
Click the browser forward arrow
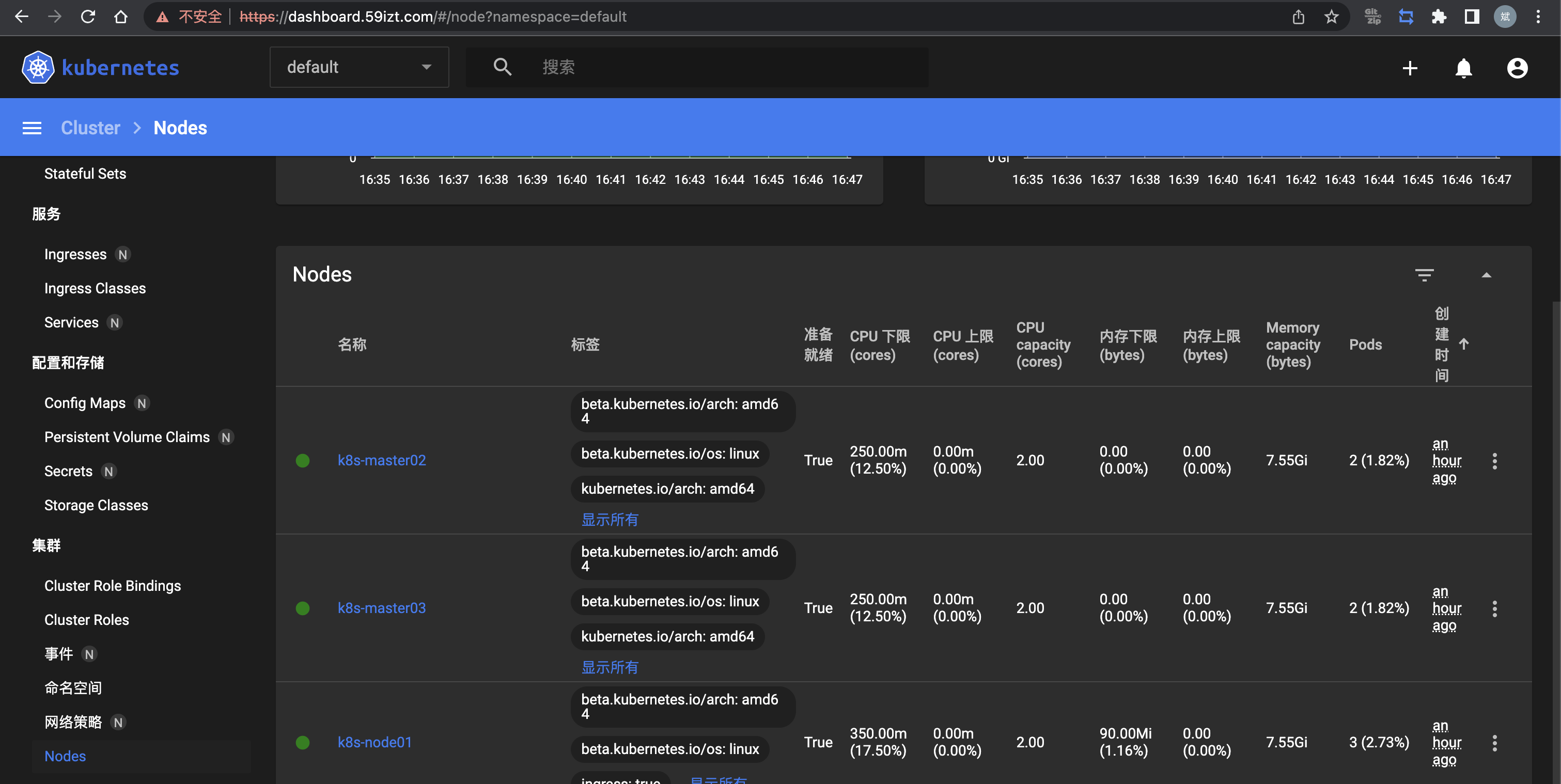pos(55,17)
